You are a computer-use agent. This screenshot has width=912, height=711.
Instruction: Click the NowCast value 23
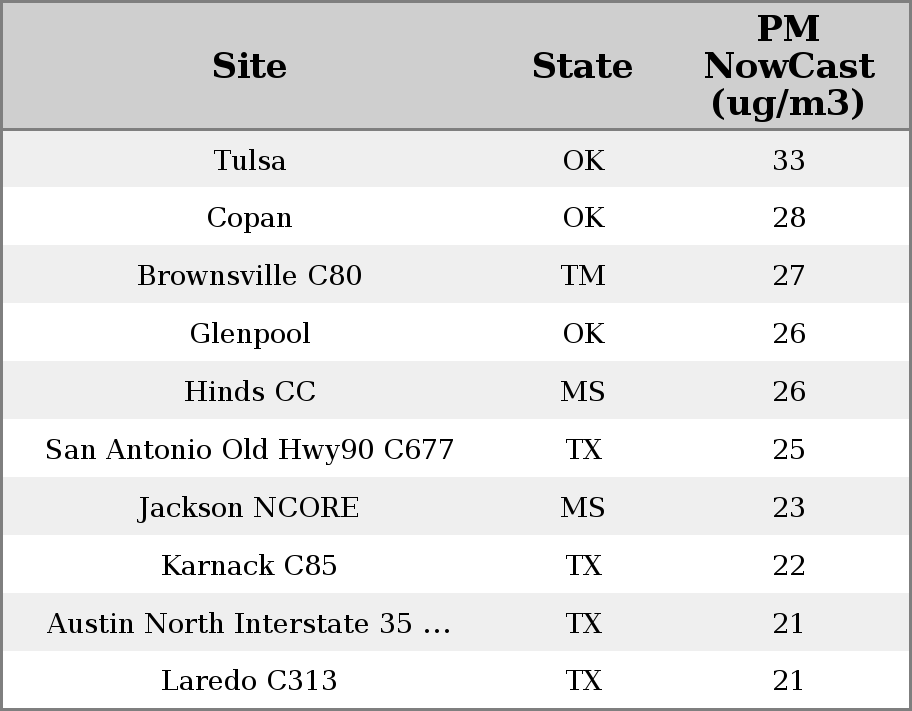point(788,508)
